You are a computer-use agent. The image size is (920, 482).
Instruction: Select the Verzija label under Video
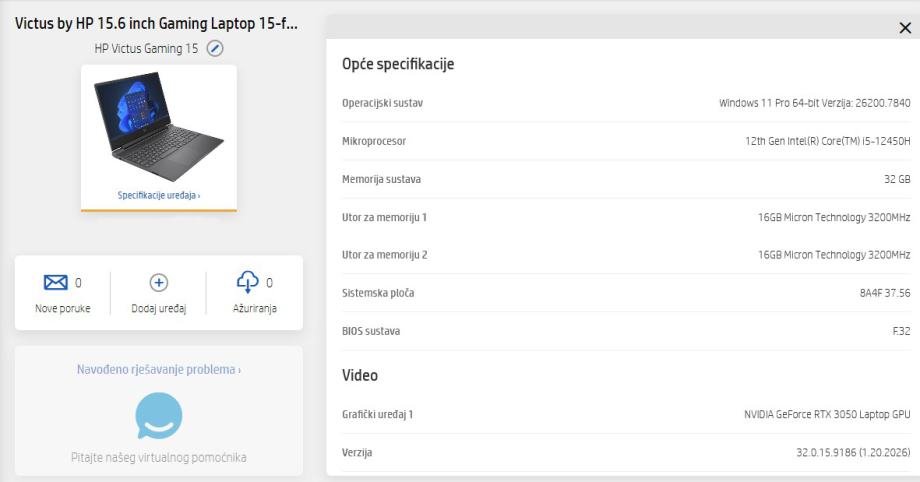pyautogui.click(x=357, y=453)
